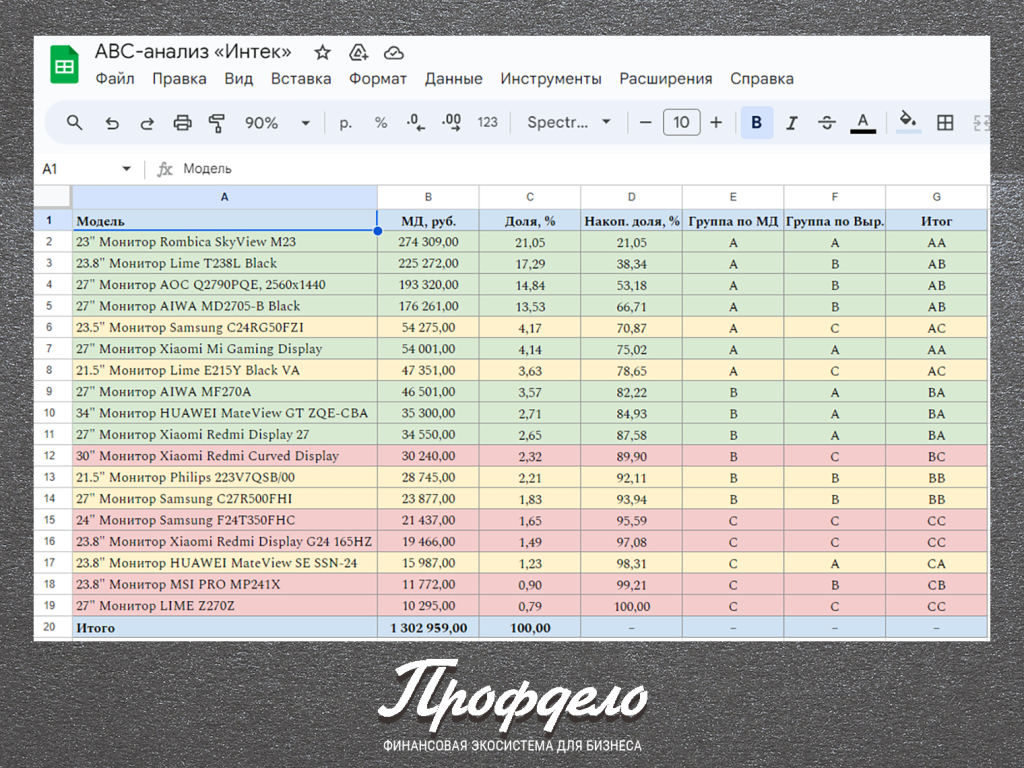1024x768 pixels.
Task: Print the spreadsheet
Action: point(182,123)
